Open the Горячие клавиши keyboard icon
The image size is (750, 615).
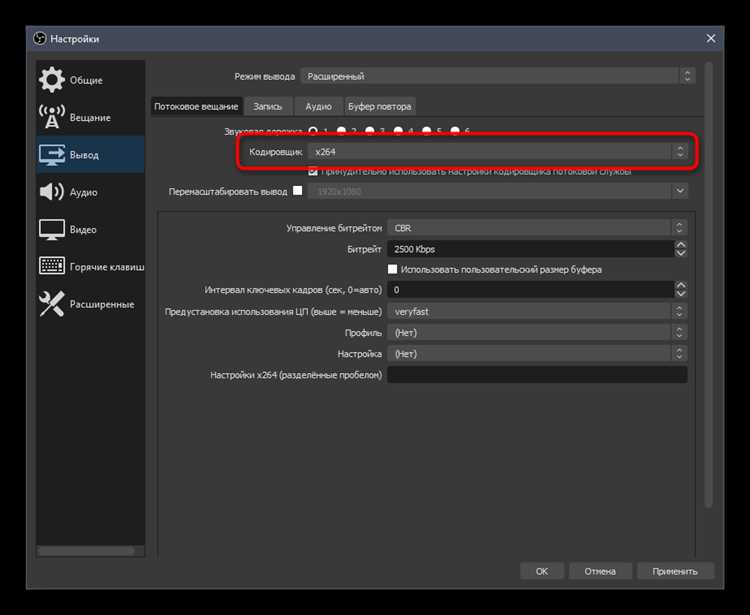click(x=51, y=266)
